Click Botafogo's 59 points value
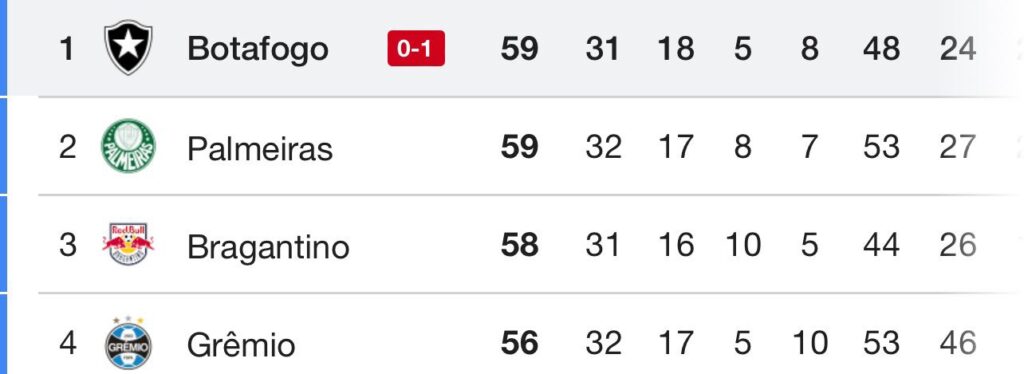 coord(519,49)
